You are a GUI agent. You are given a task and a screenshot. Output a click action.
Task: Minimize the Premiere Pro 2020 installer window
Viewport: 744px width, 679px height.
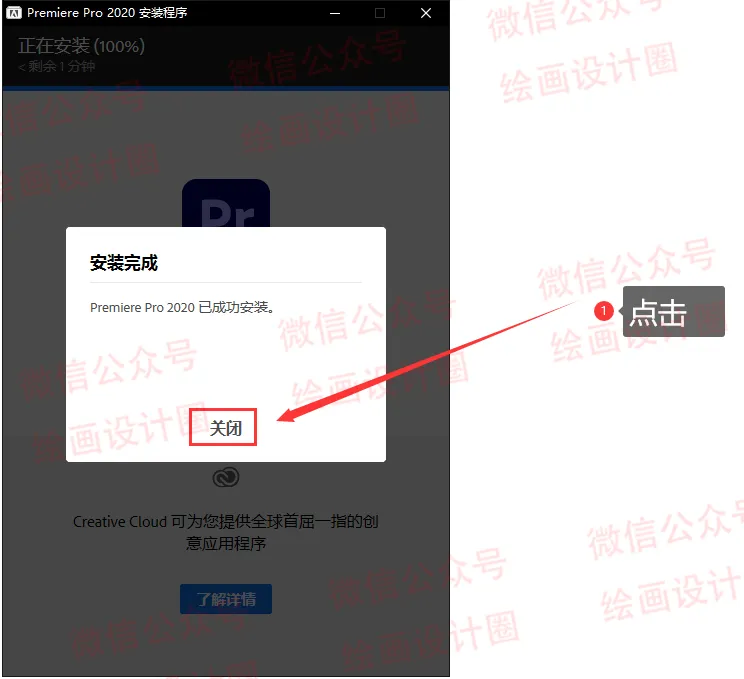(335, 13)
